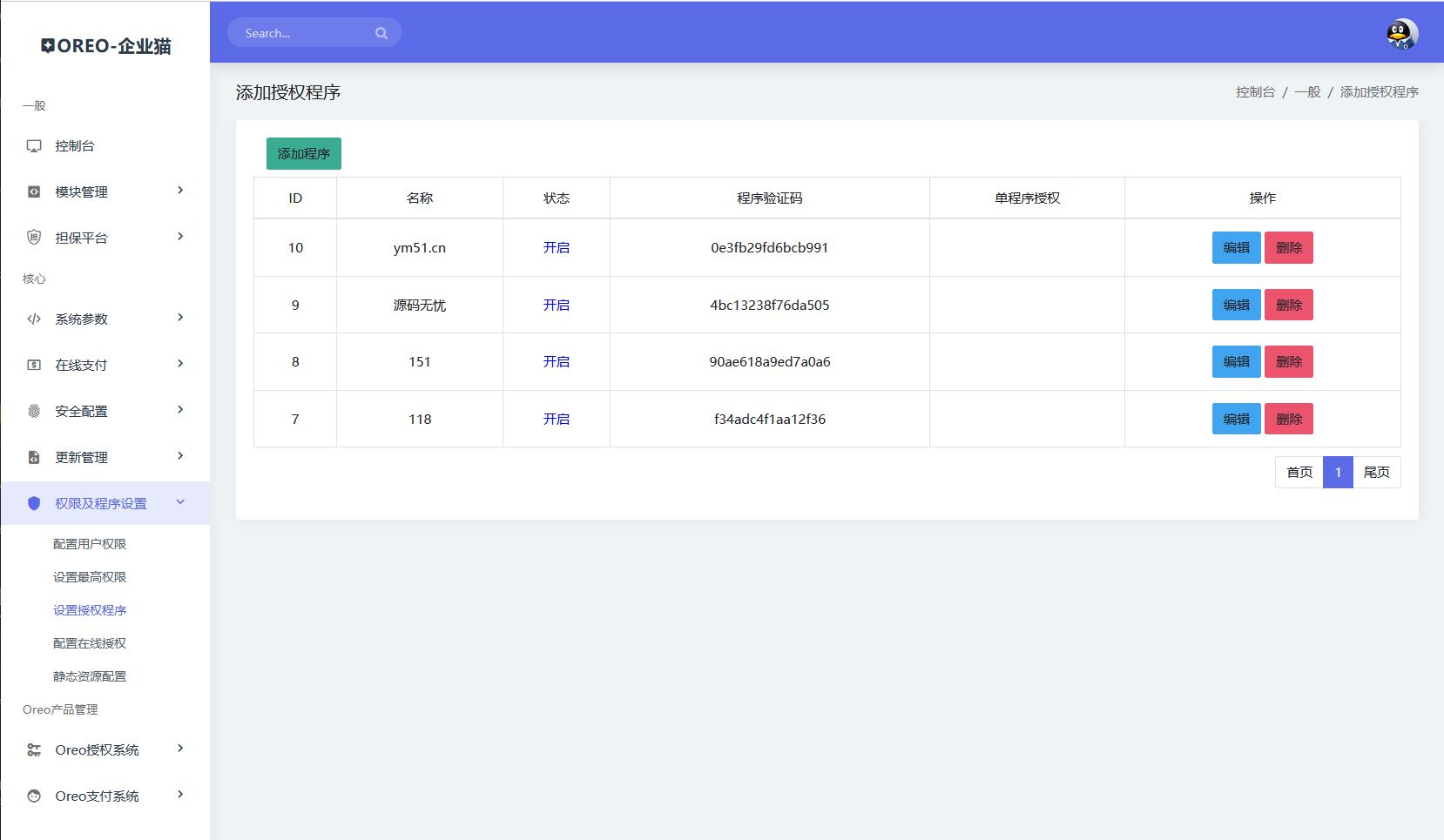The width and height of the screenshot is (1444, 840).
Task: Click the 模块管理 module icon
Action: [34, 192]
